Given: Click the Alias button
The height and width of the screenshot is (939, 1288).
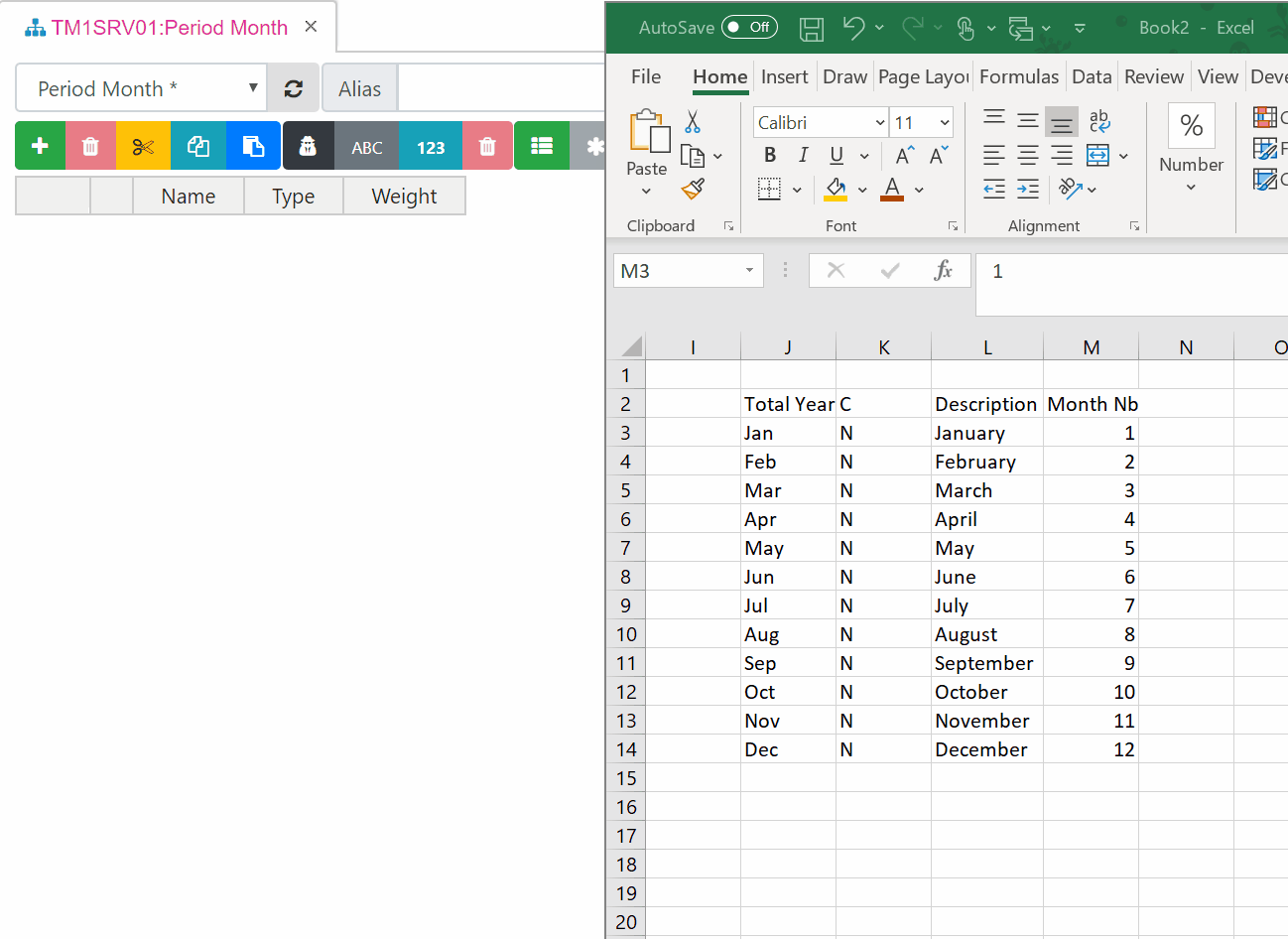Looking at the screenshot, I should click(359, 88).
